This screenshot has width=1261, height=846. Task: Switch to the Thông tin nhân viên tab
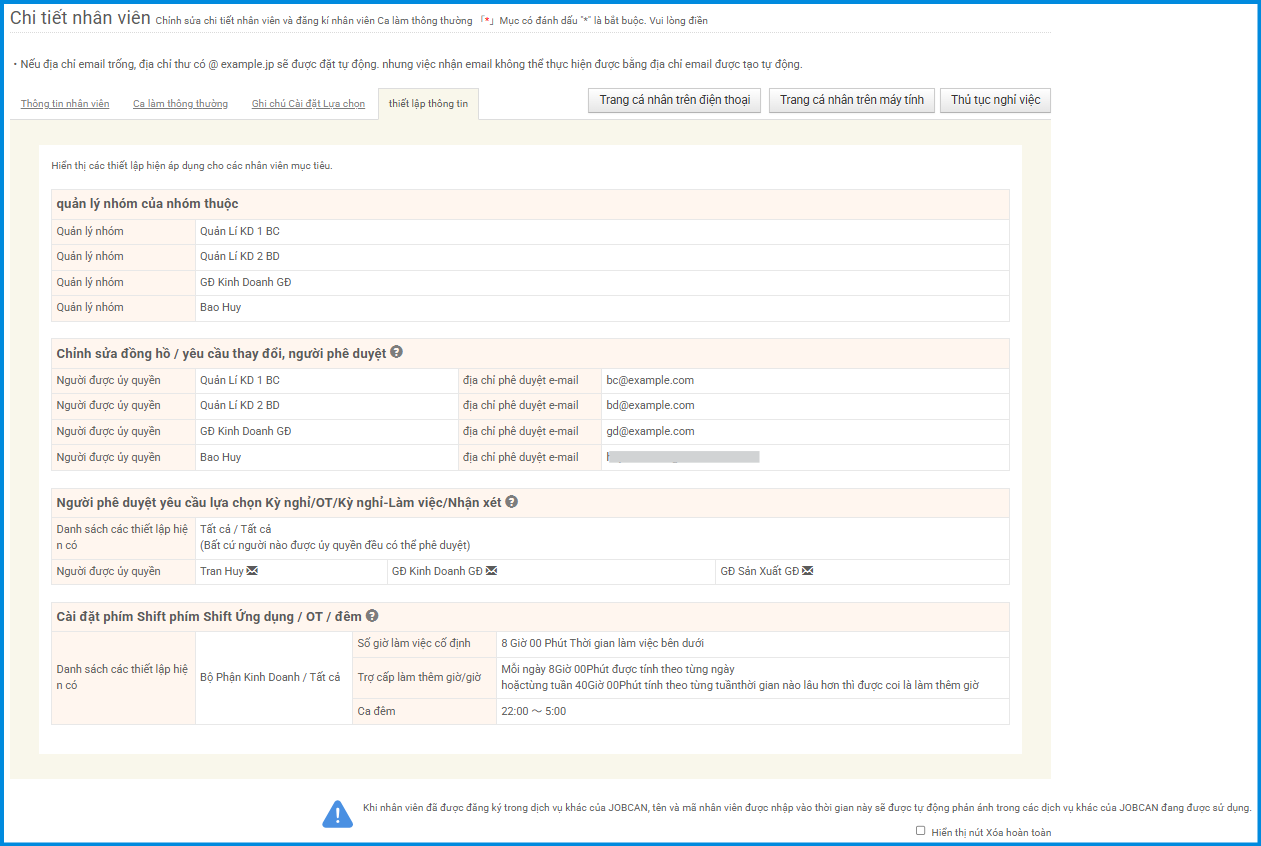pos(65,104)
